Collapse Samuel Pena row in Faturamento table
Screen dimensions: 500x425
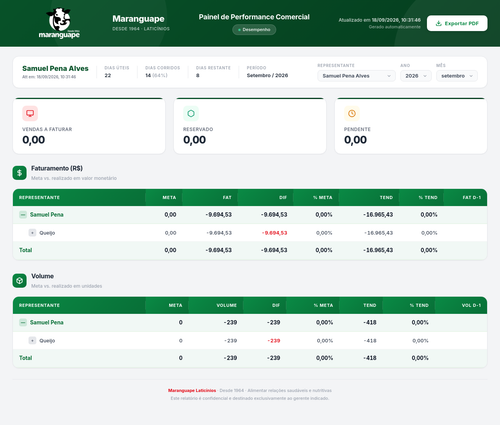pos(23,215)
